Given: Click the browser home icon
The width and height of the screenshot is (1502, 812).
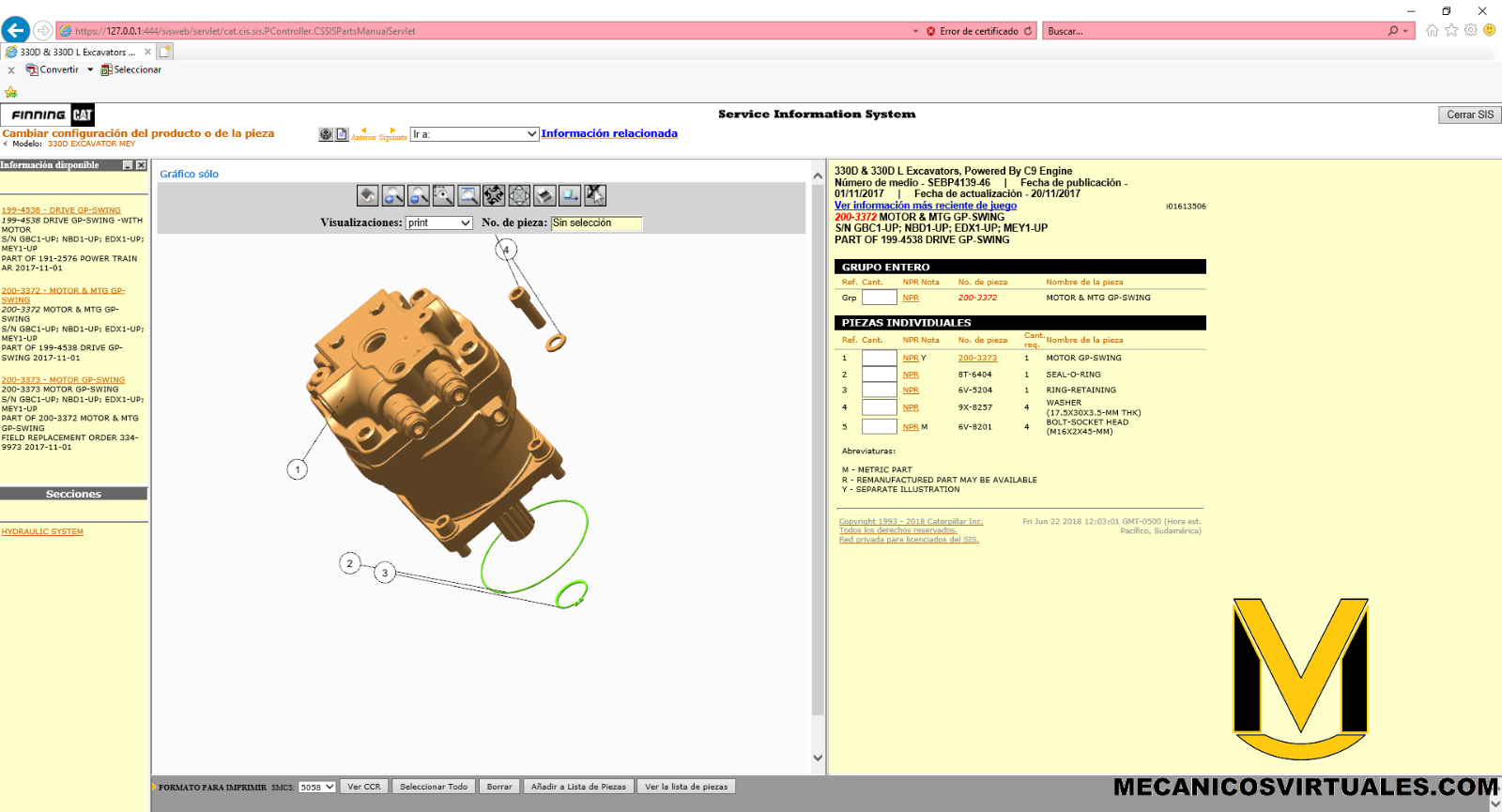Looking at the screenshot, I should coord(1432,30).
